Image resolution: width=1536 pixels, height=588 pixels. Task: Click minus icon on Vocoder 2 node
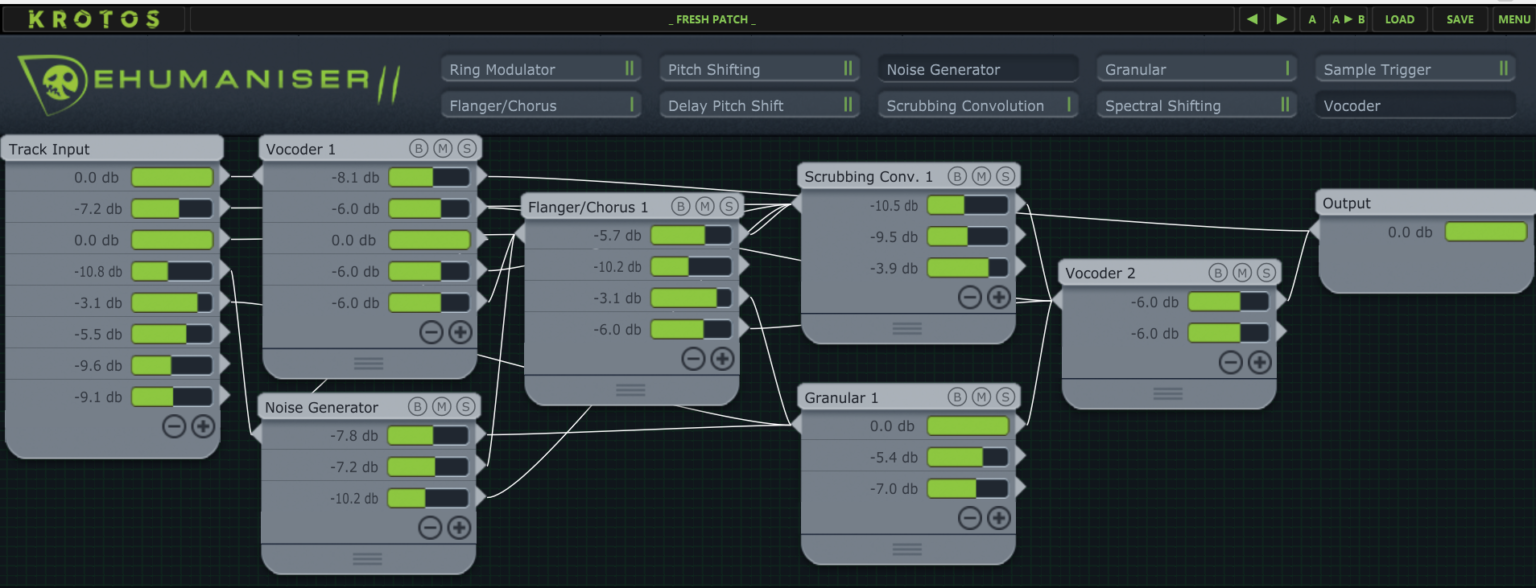tap(1231, 363)
